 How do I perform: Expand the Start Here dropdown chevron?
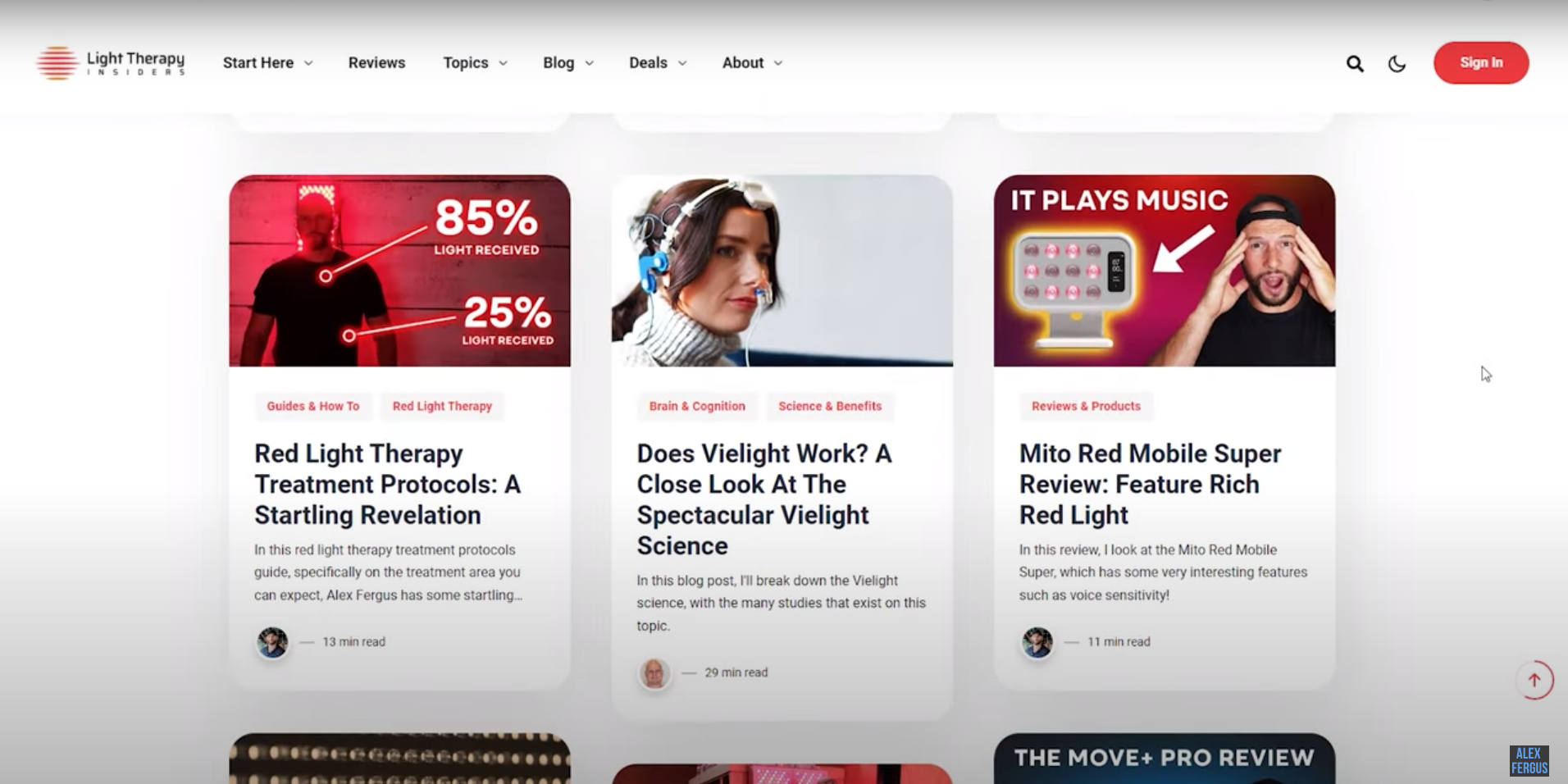tap(308, 63)
